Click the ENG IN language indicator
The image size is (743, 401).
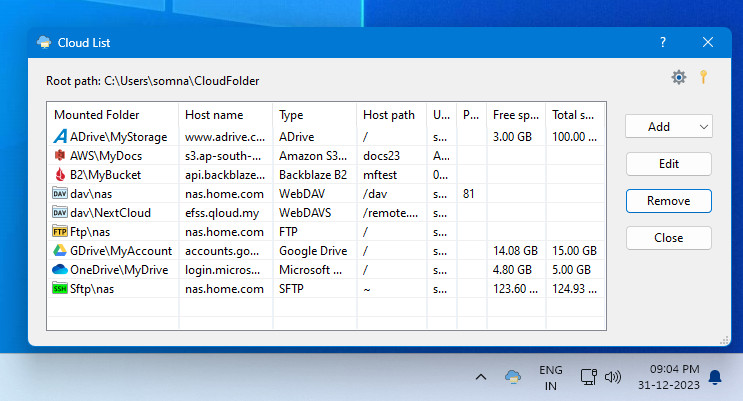(x=551, y=378)
